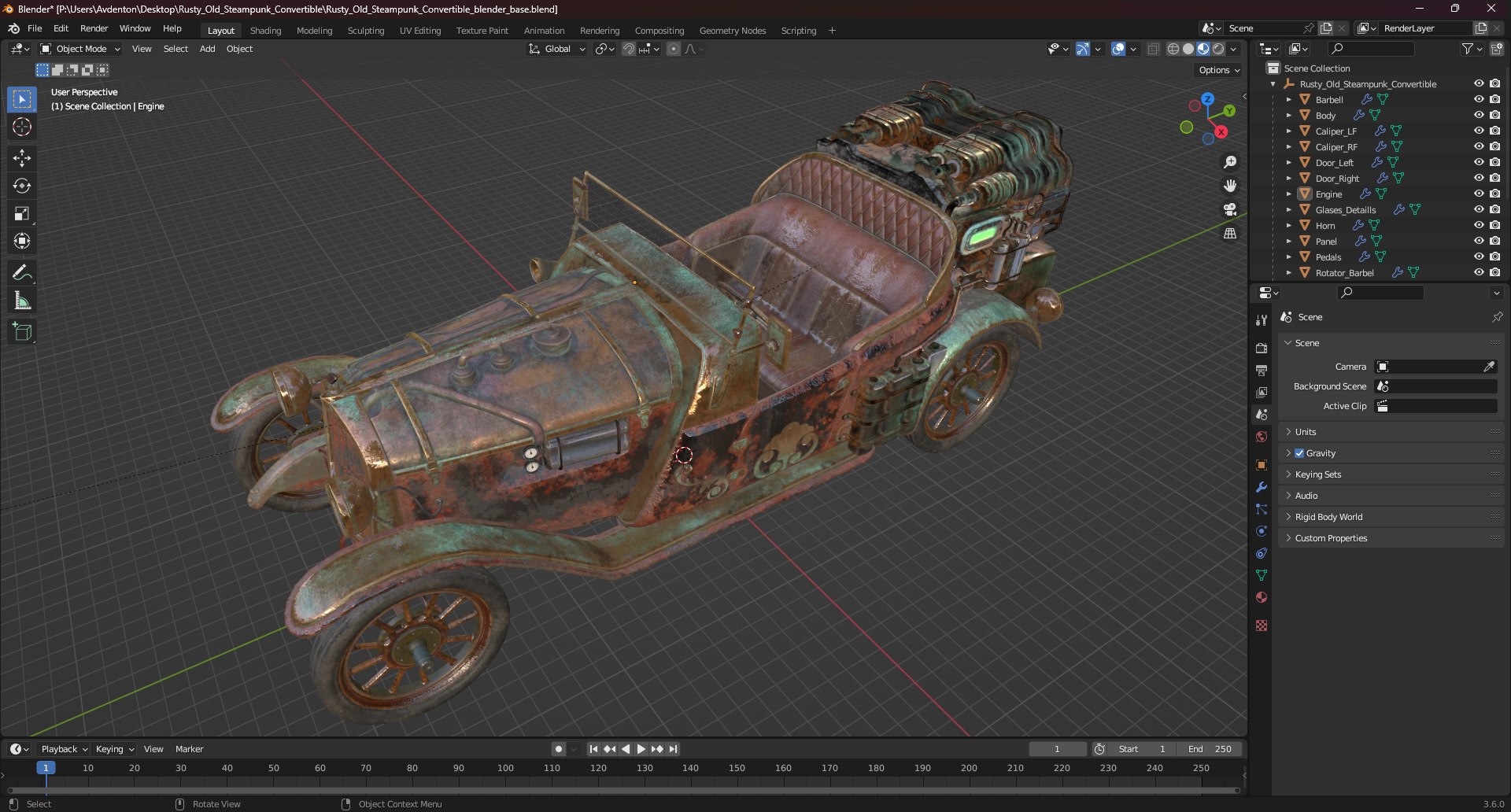The image size is (1511, 812).
Task: Open the Object Data properties tab
Action: pyautogui.click(x=1262, y=575)
